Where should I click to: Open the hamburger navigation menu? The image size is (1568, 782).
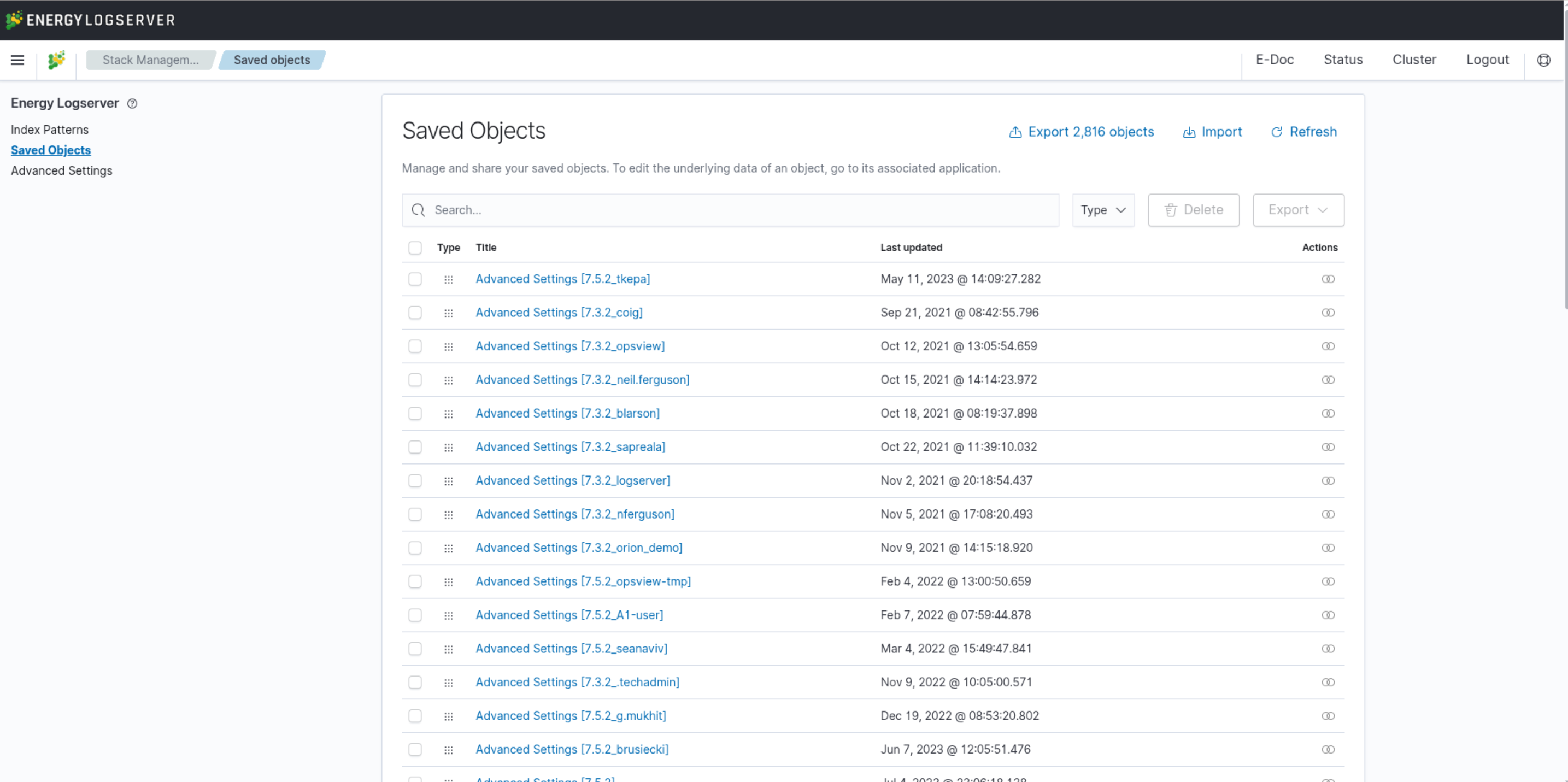17,60
